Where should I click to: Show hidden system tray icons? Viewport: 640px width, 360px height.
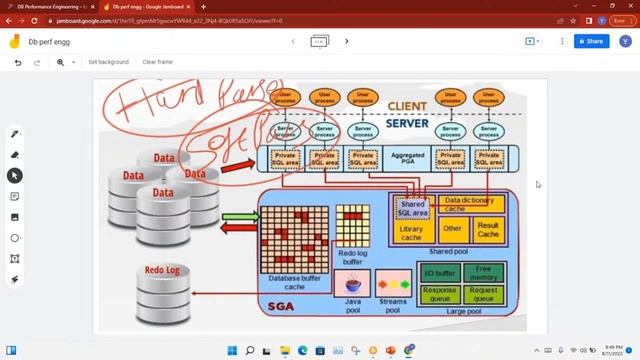tap(537, 350)
